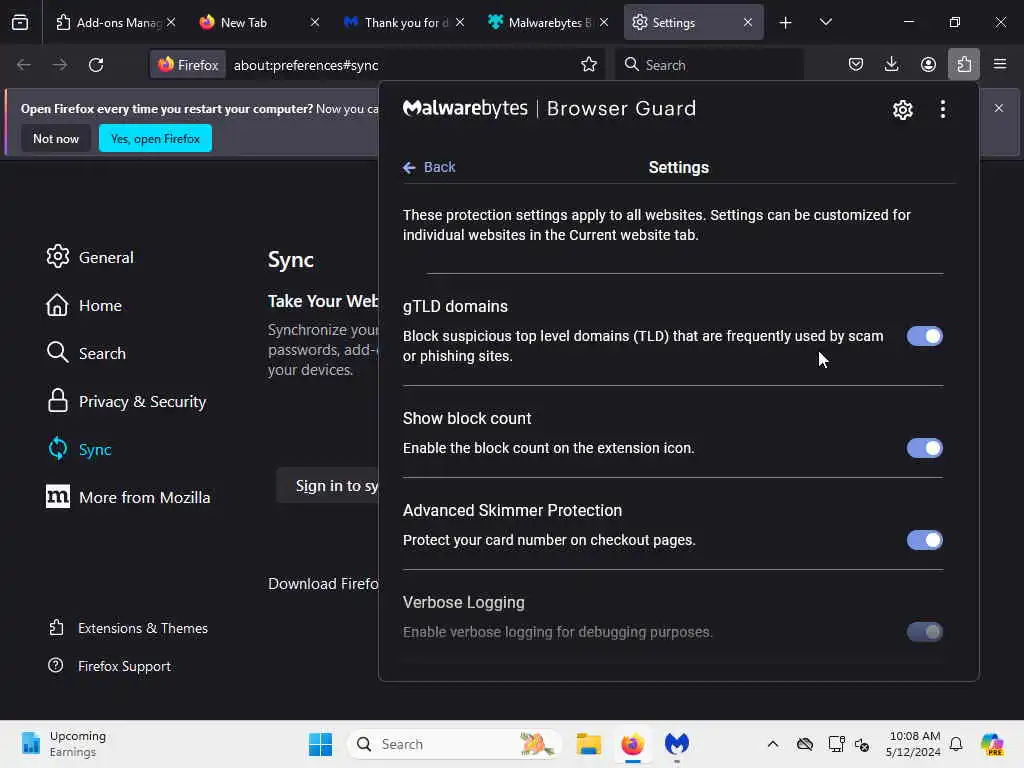The image size is (1024, 768).
Task: Open the notification bell in taskbar
Action: click(956, 744)
